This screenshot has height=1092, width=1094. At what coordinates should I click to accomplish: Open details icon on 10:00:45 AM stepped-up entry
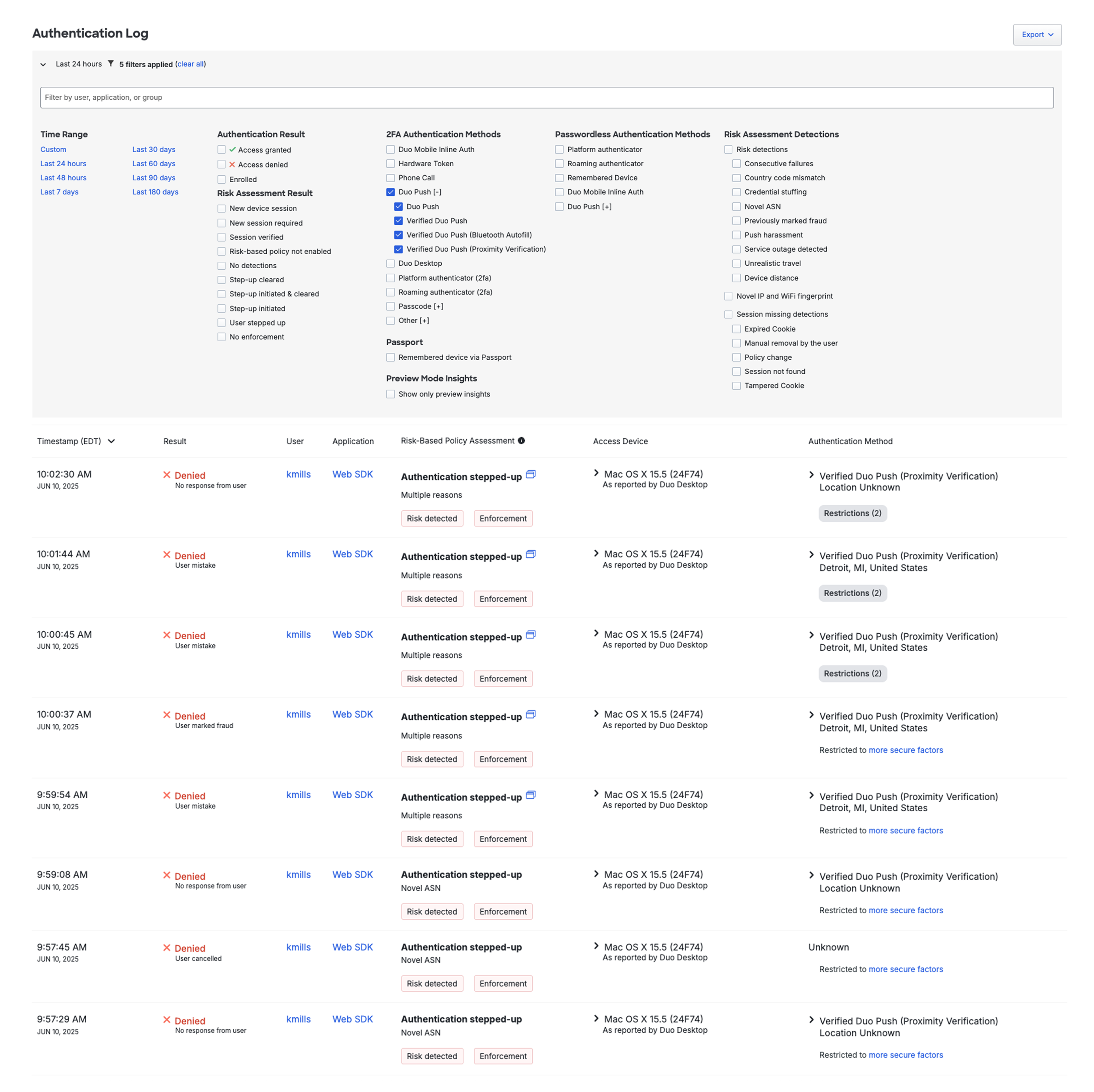coord(531,635)
